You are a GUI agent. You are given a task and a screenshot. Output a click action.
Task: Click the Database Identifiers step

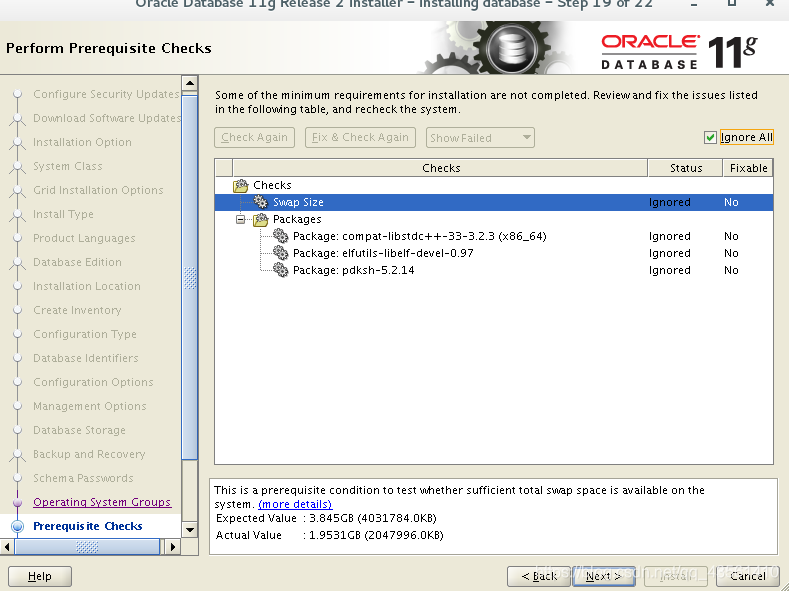tap(86, 358)
